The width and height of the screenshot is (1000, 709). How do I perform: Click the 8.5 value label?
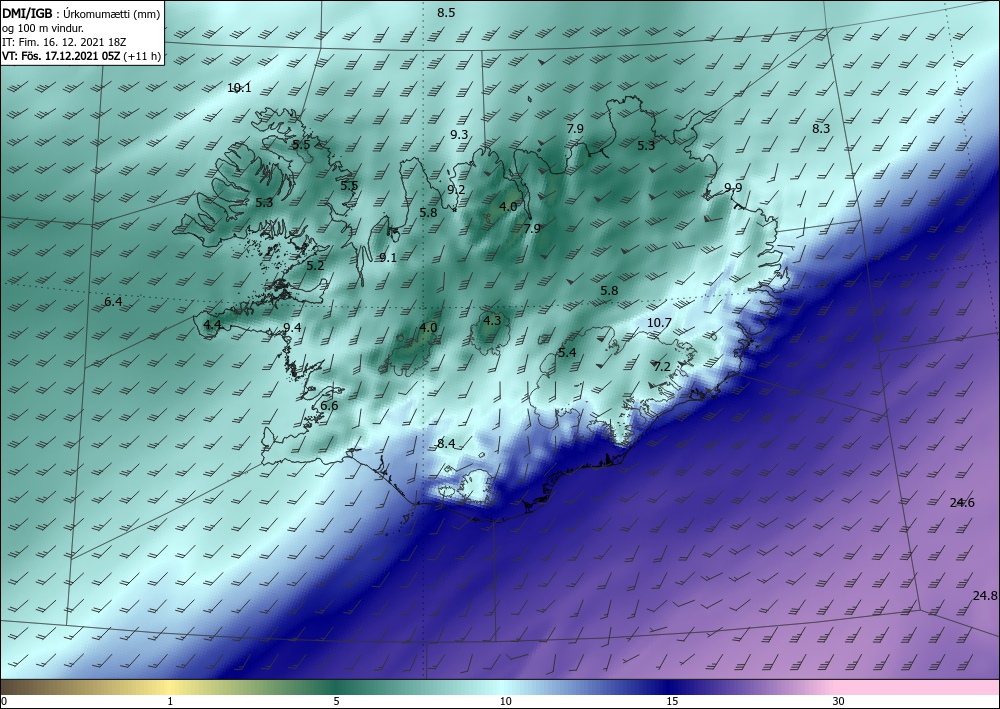[446, 13]
